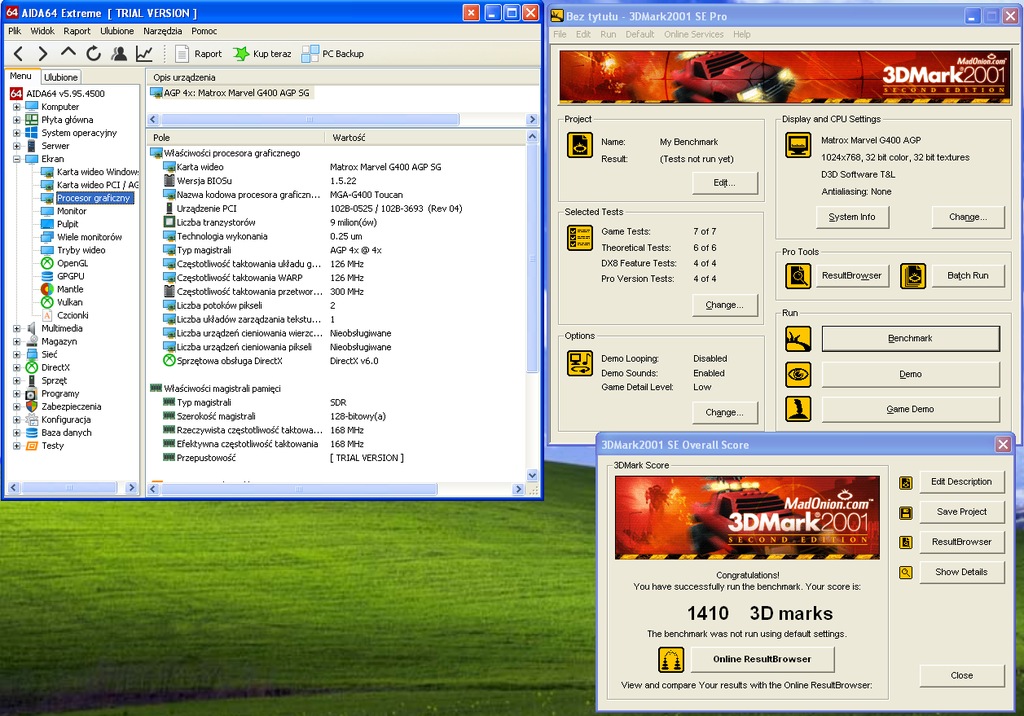1024x716 pixels.
Task: Click the Display and CPU monitor icon
Action: (797, 145)
